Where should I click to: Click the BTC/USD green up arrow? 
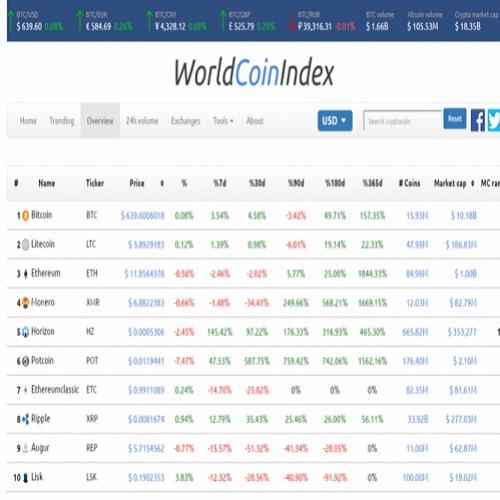click(x=11, y=21)
